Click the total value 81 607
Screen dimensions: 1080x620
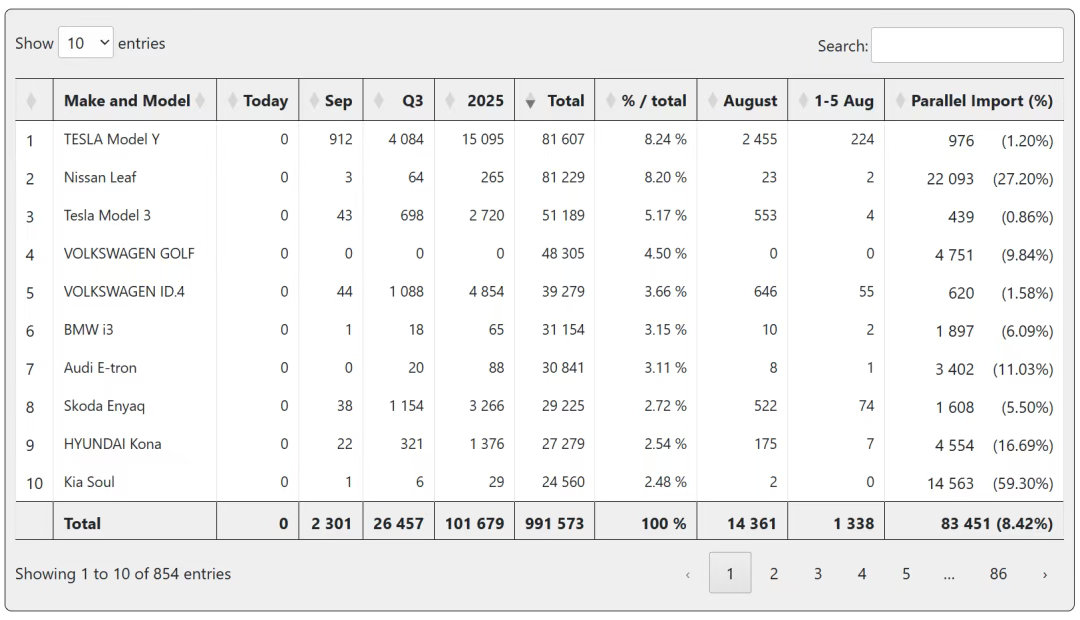click(x=563, y=139)
